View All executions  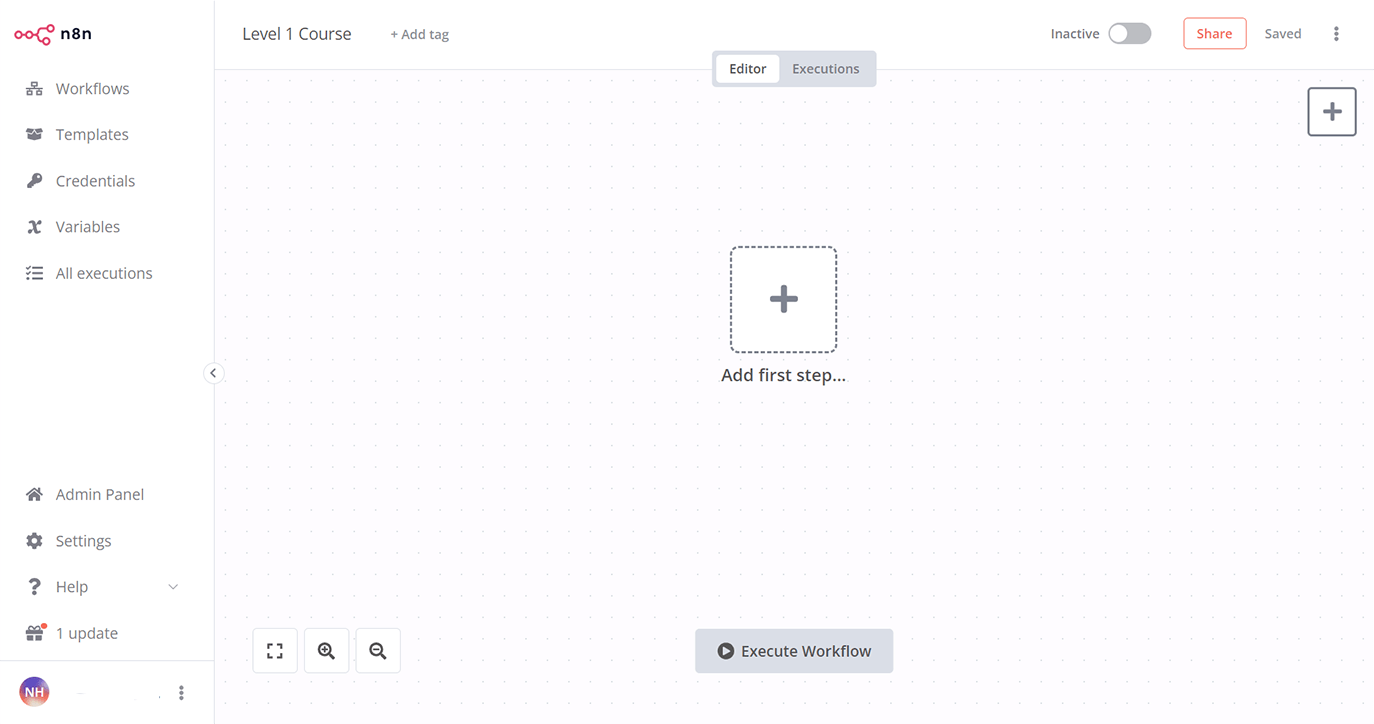tap(103, 272)
